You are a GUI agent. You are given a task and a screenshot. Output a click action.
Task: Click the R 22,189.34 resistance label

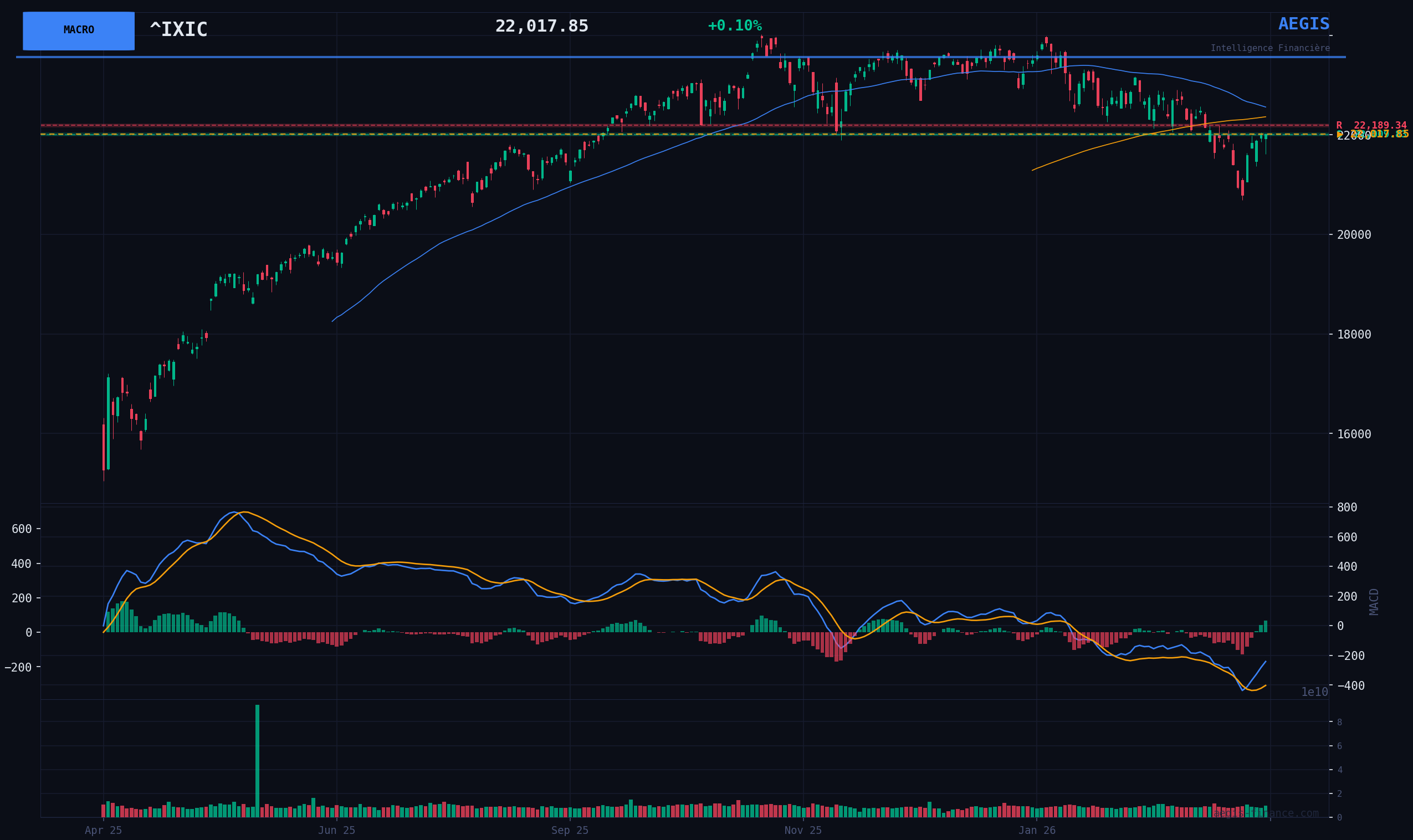point(1370,125)
